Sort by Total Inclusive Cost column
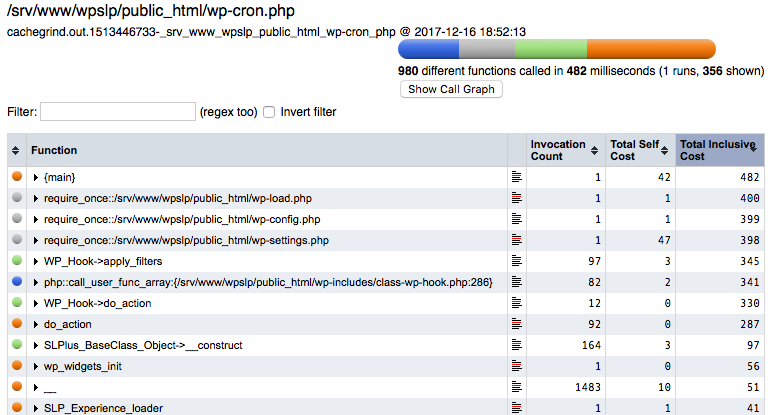771x415 pixels. tap(720, 150)
